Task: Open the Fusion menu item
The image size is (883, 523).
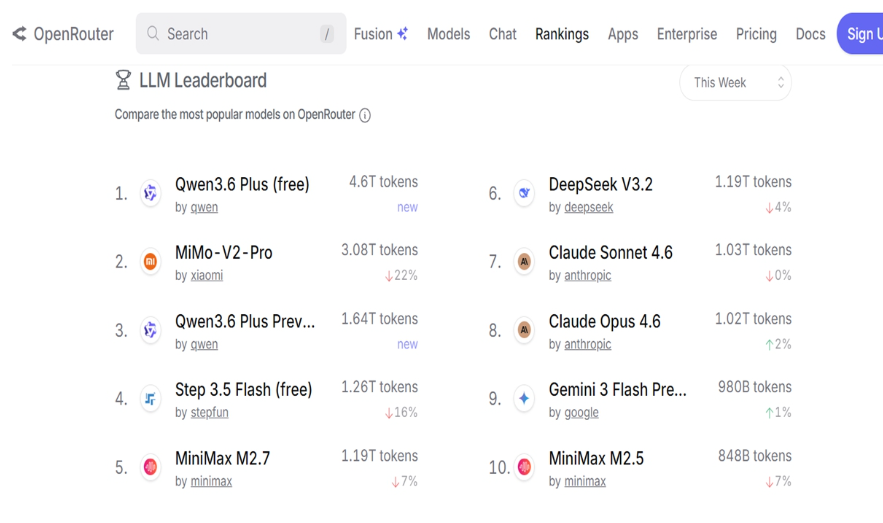Action: click(380, 34)
